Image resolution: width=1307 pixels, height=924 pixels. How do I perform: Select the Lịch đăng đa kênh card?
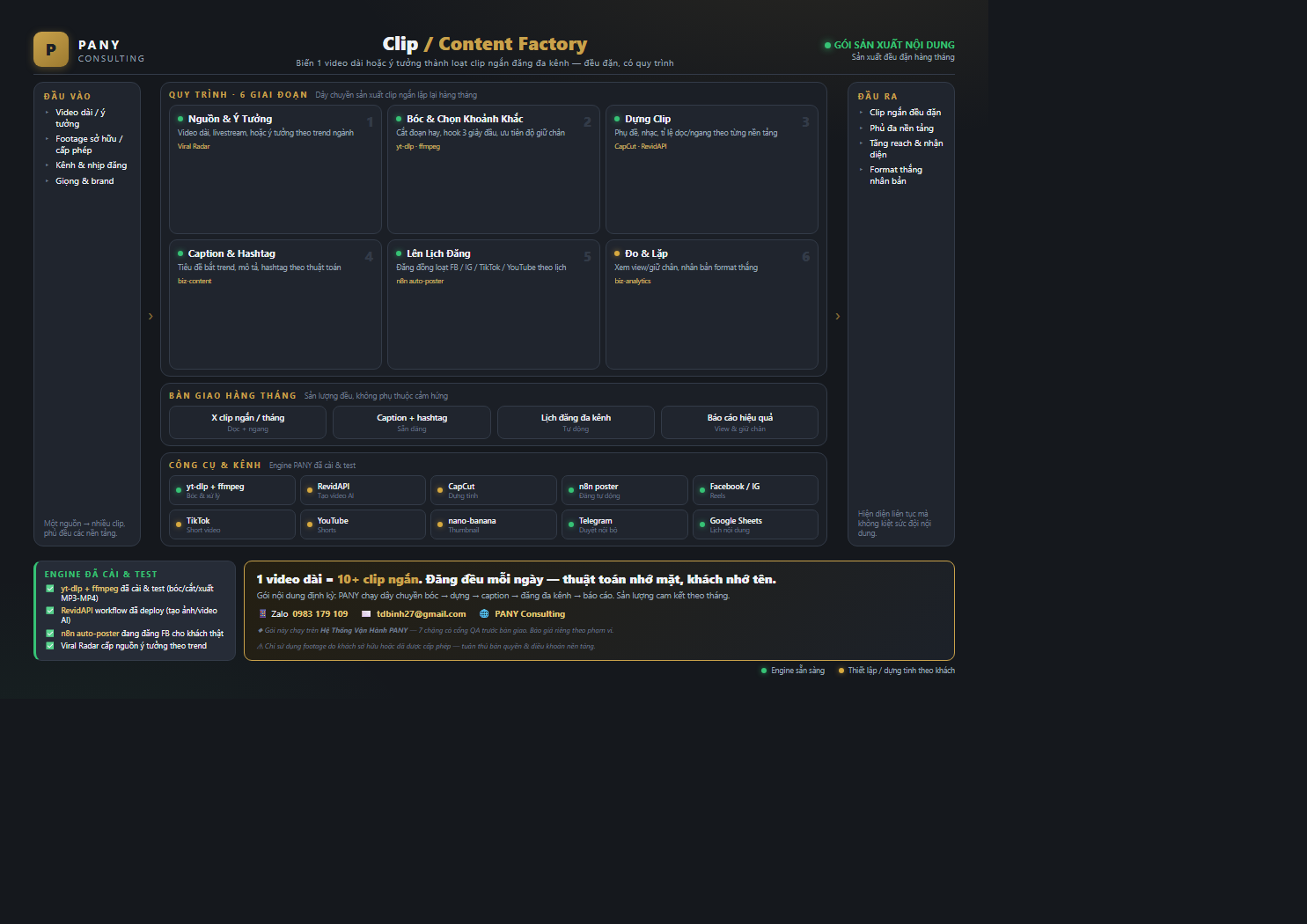pyautogui.click(x=576, y=422)
